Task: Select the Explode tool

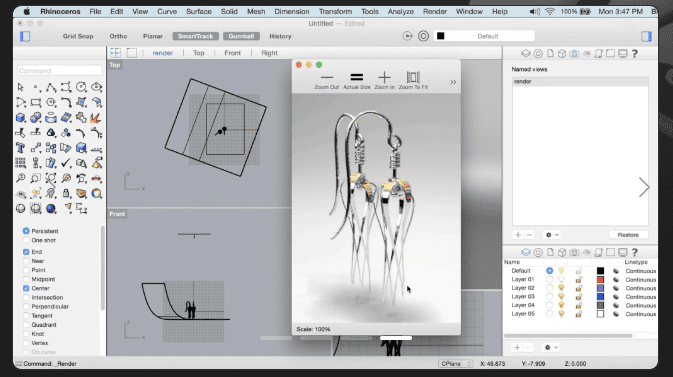Action: [x=96, y=118]
